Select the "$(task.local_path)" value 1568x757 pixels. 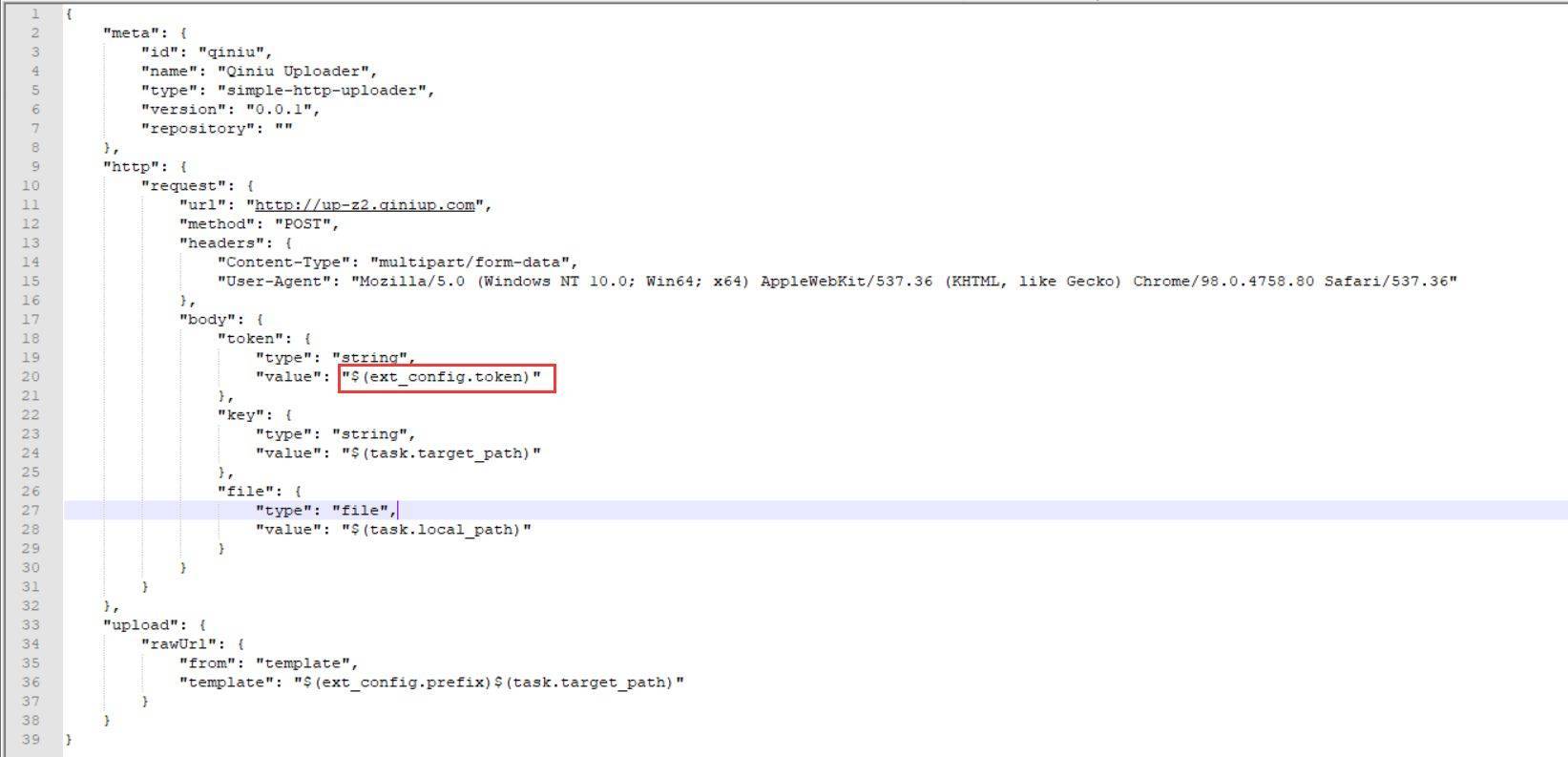436,530
